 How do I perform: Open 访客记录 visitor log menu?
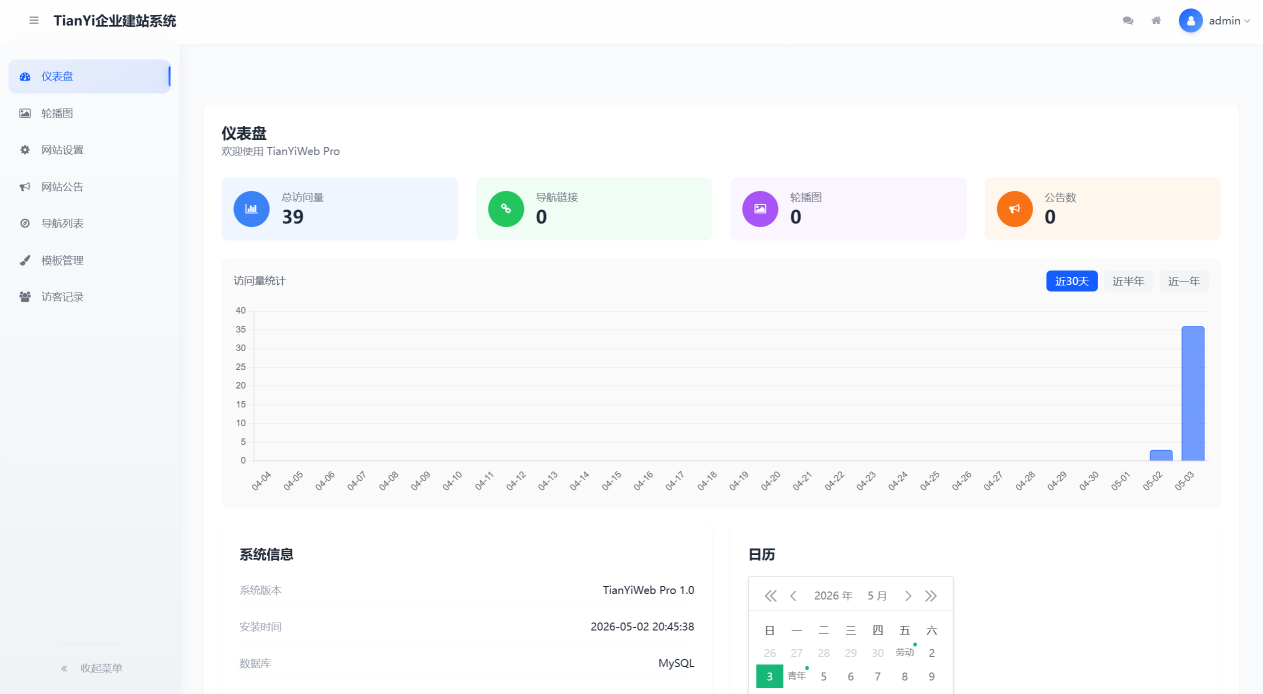point(90,297)
